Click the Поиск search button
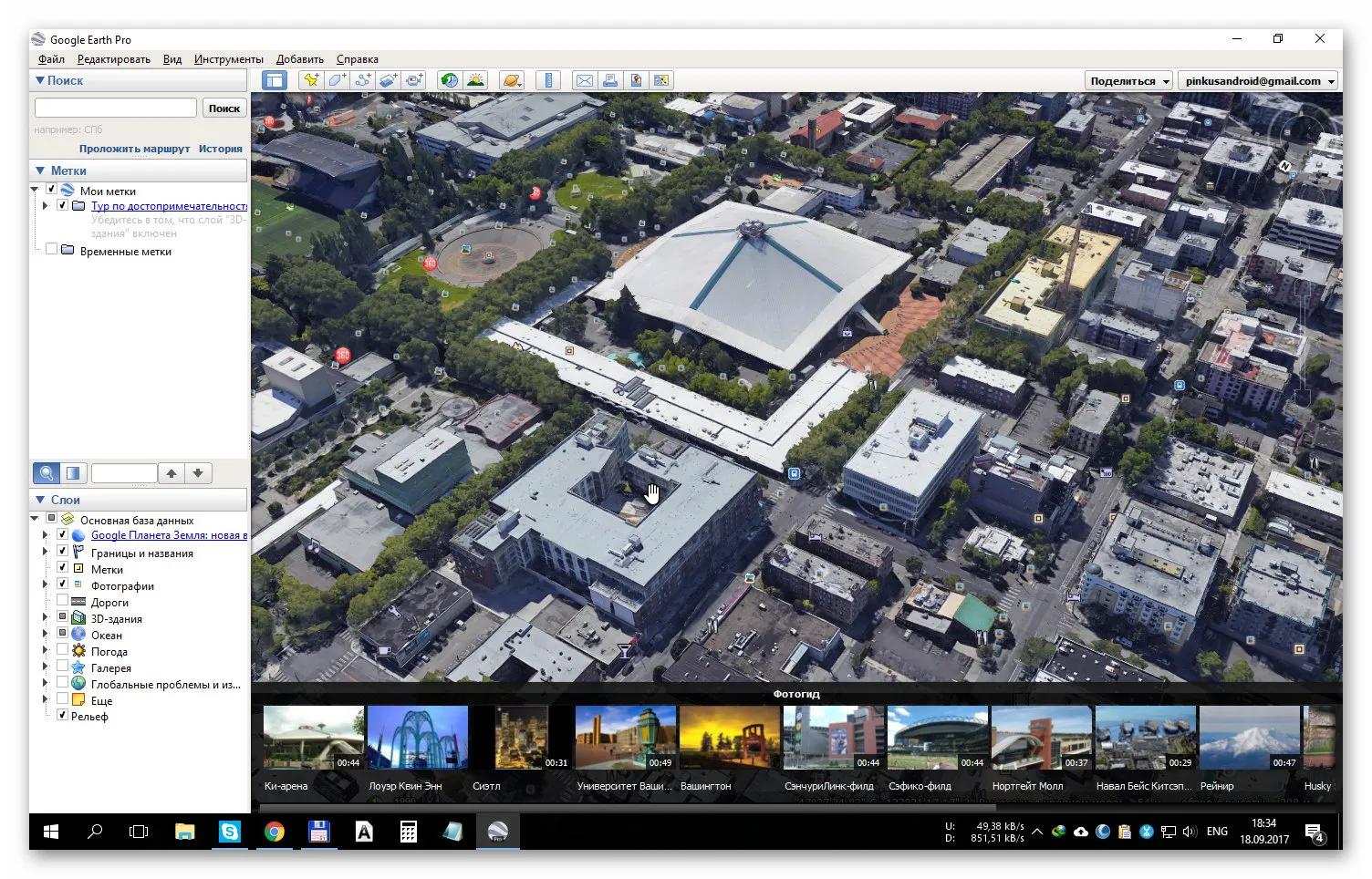Screen dimensions: 1372x879 (x=223, y=109)
